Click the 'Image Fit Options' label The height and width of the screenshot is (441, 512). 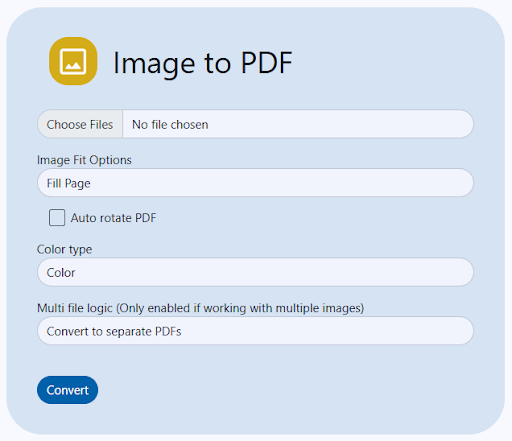(84, 160)
